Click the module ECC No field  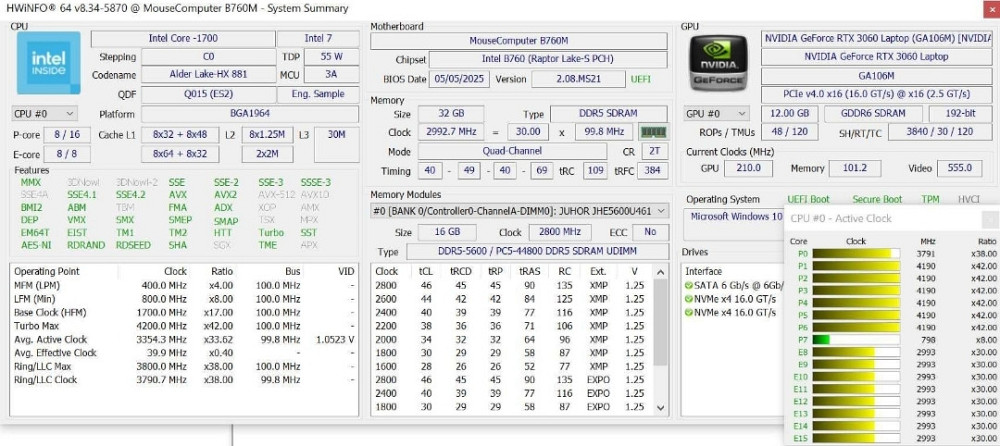click(x=650, y=232)
